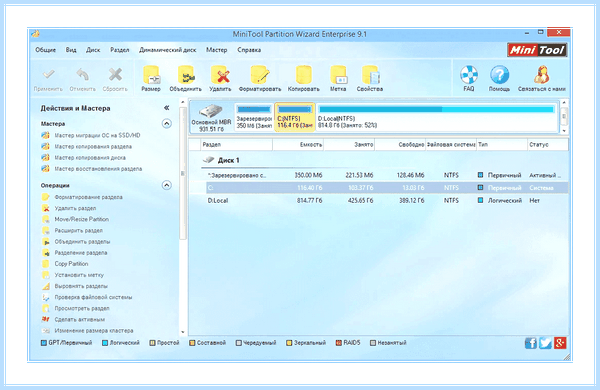Click Copy Partition operation
This screenshot has height=390, width=600.
(71, 264)
